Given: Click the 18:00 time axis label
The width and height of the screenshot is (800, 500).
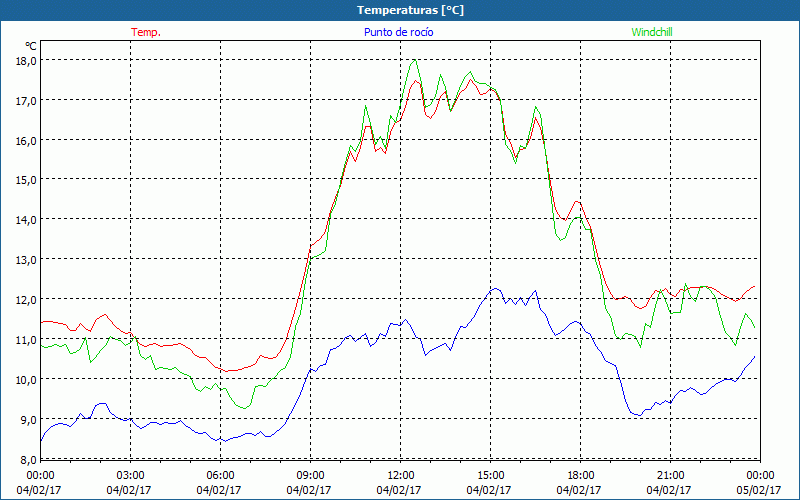Looking at the screenshot, I should tap(580, 475).
